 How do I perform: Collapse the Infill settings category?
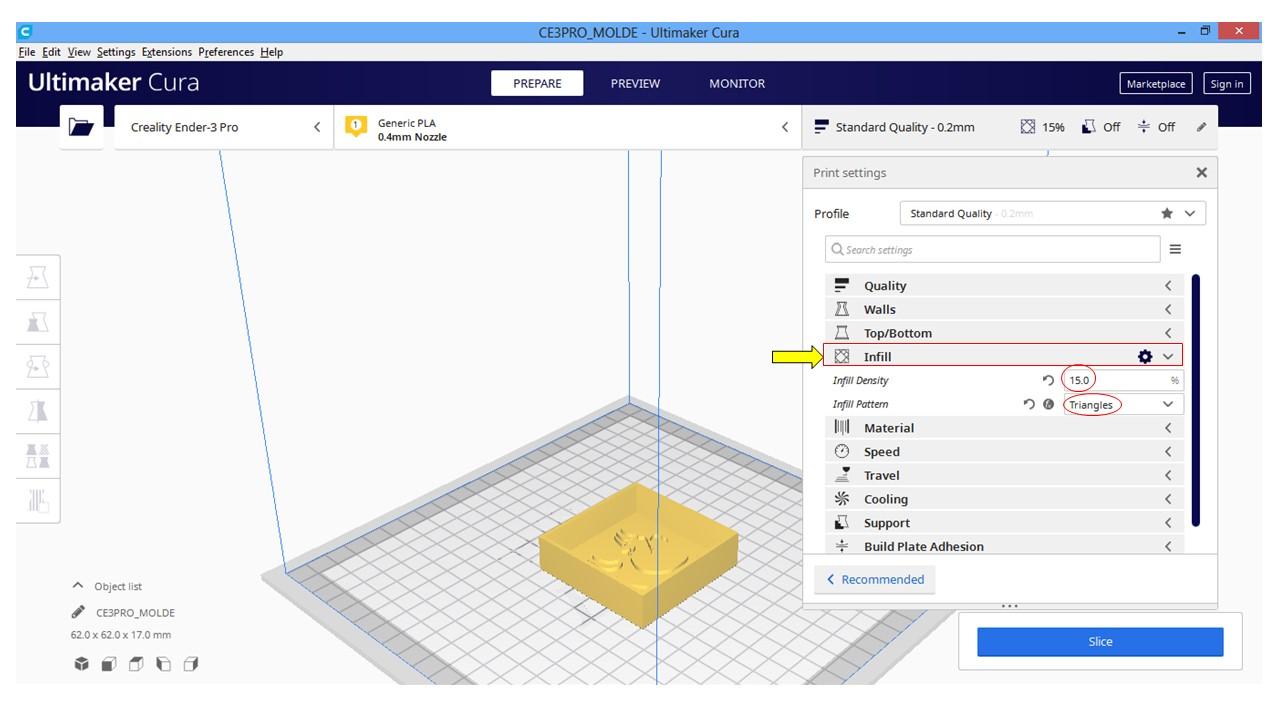pyautogui.click(x=1004, y=356)
